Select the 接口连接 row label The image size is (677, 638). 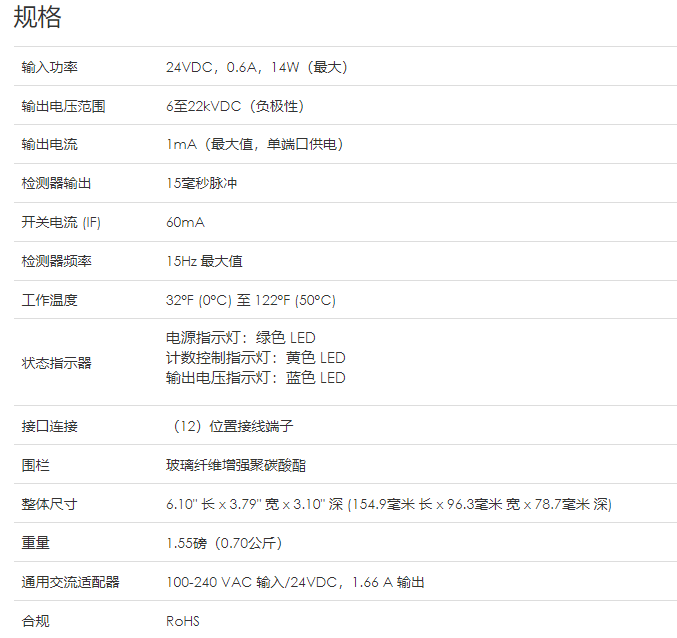(50, 426)
